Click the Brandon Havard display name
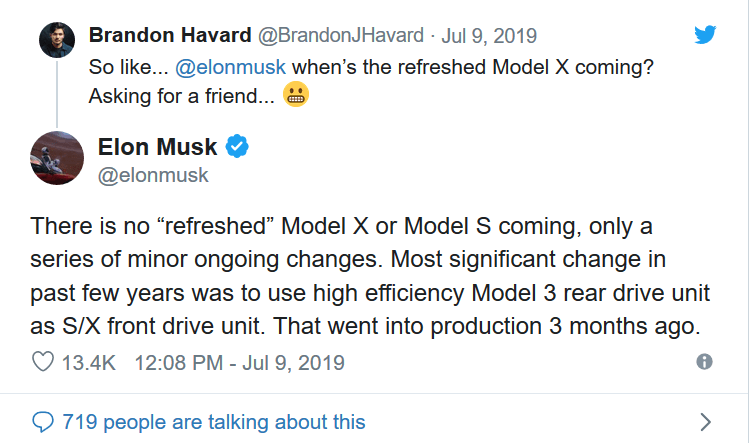The image size is (749, 443). pos(170,35)
